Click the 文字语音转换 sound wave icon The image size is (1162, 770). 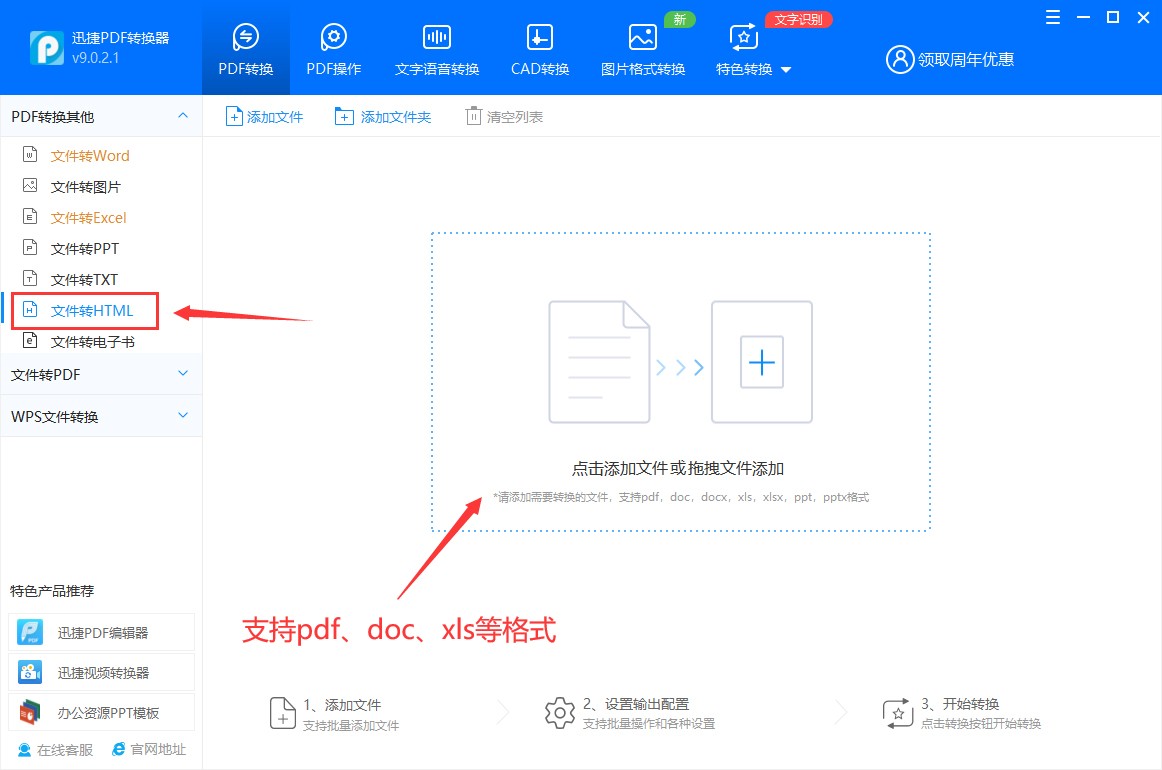(436, 36)
